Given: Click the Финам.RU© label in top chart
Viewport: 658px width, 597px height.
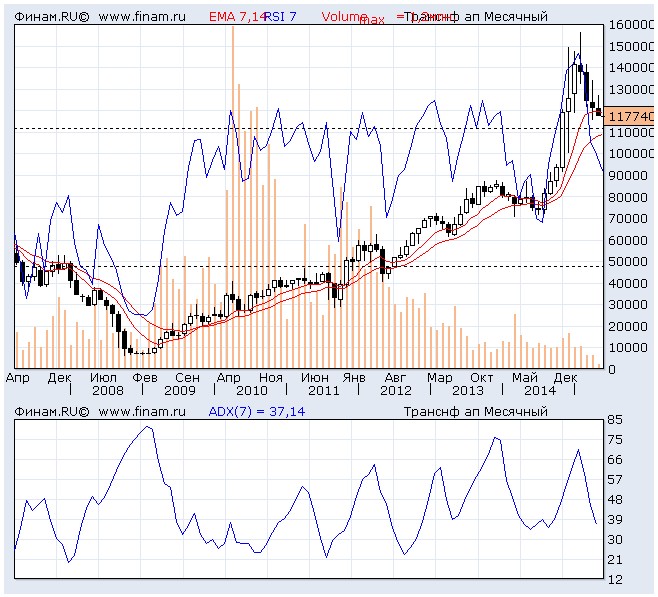Looking at the screenshot, I should point(52,17).
